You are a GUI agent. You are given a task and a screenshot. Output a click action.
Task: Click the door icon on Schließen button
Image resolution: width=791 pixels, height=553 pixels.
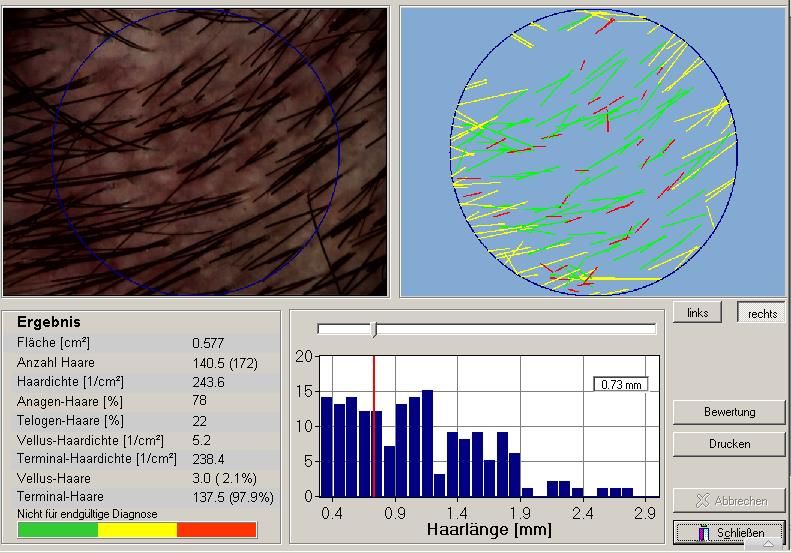coord(704,533)
